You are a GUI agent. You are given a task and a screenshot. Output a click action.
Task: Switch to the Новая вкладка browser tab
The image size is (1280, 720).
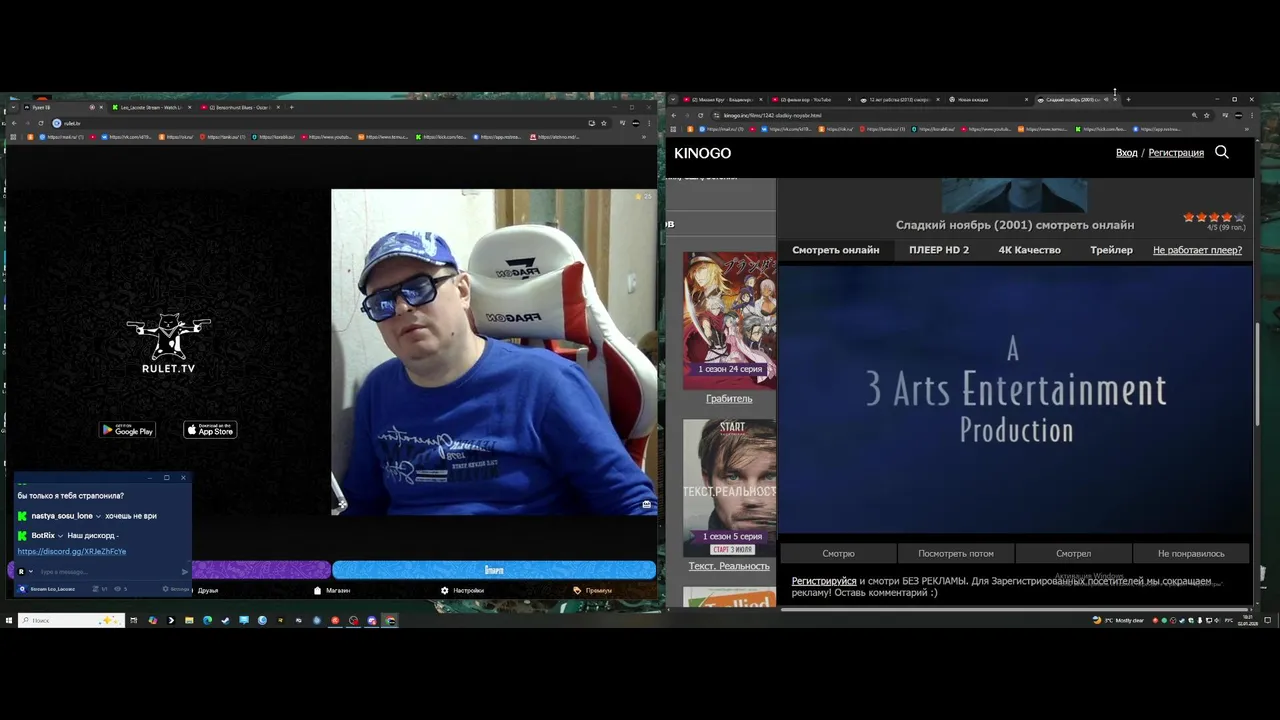(989, 99)
